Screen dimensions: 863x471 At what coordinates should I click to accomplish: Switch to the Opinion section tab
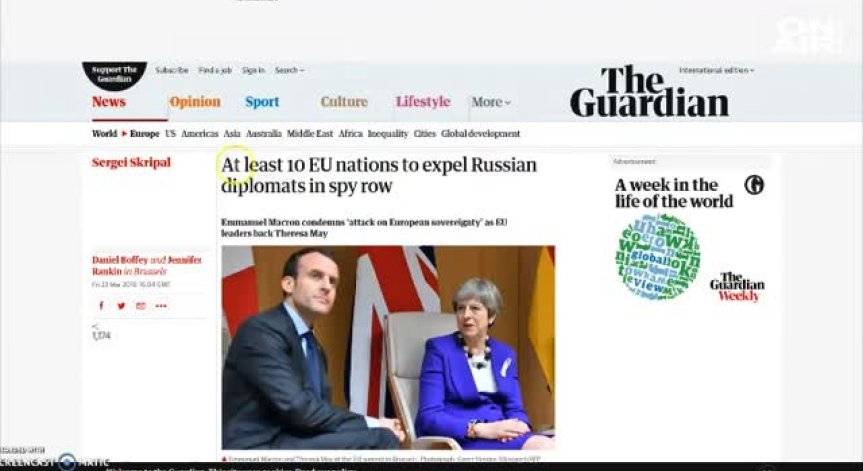(195, 102)
